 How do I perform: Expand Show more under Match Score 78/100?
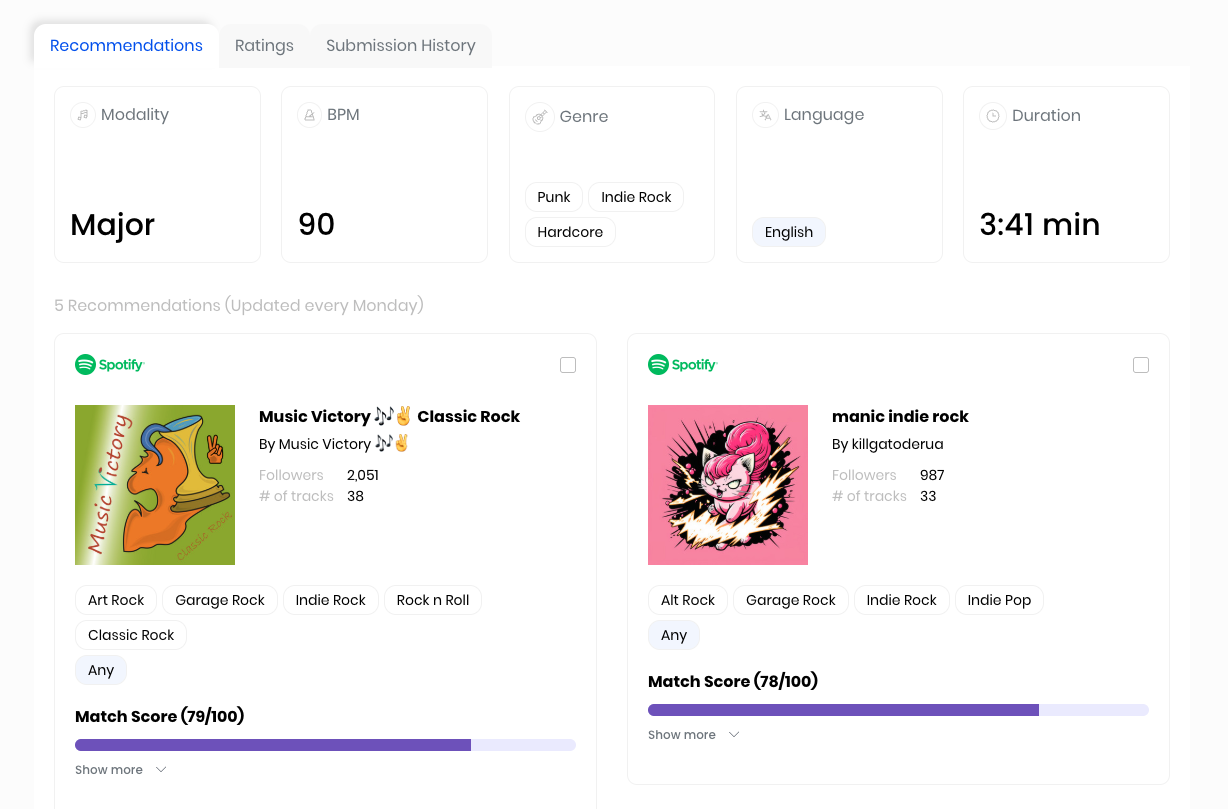pyautogui.click(x=693, y=735)
